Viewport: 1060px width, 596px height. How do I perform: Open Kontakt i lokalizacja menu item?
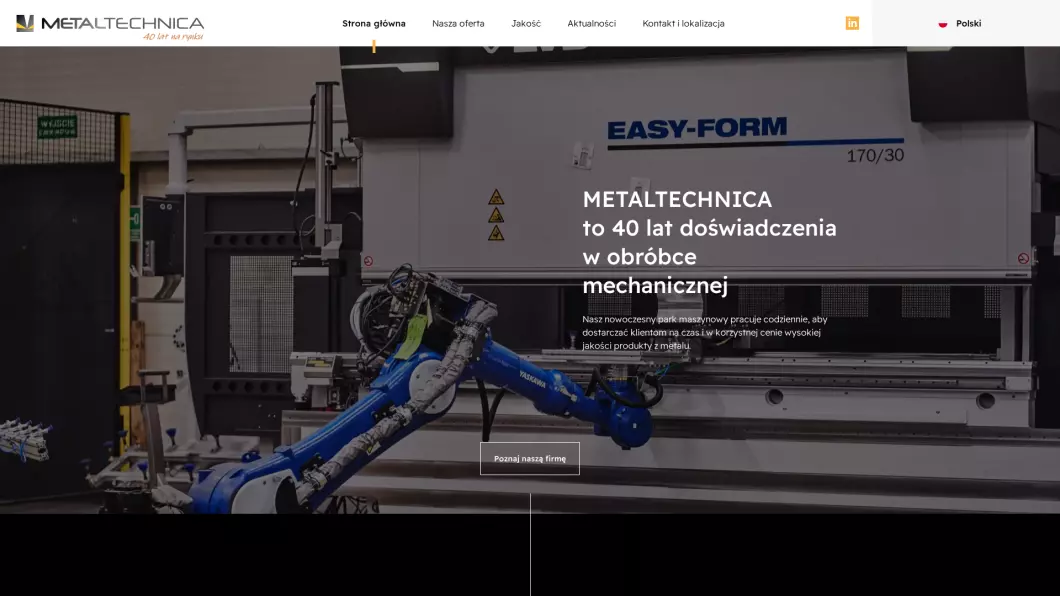(x=683, y=24)
